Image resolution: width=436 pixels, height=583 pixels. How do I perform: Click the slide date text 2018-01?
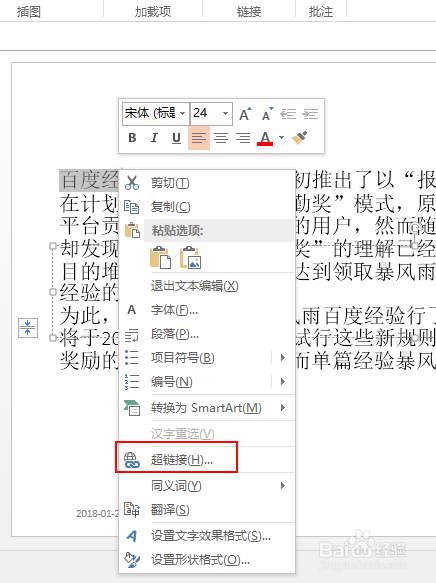(x=97, y=513)
